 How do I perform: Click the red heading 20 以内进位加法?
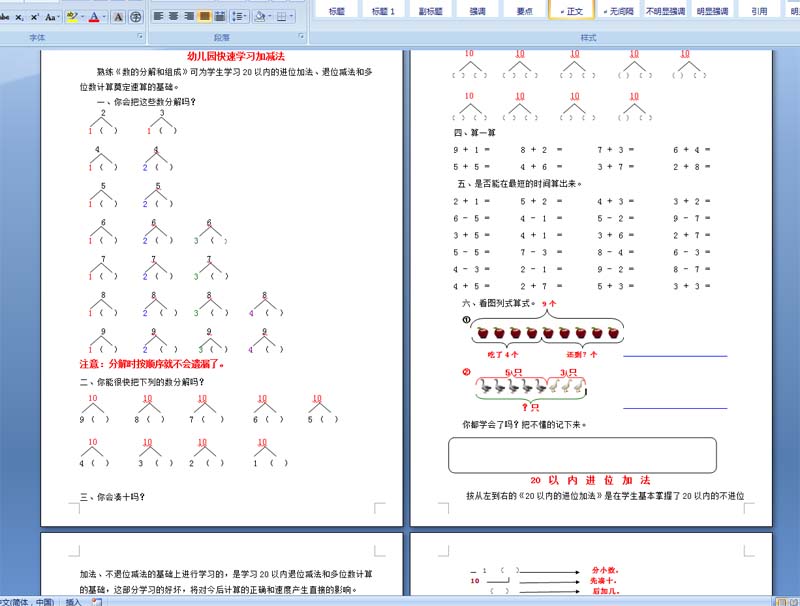[x=590, y=481]
